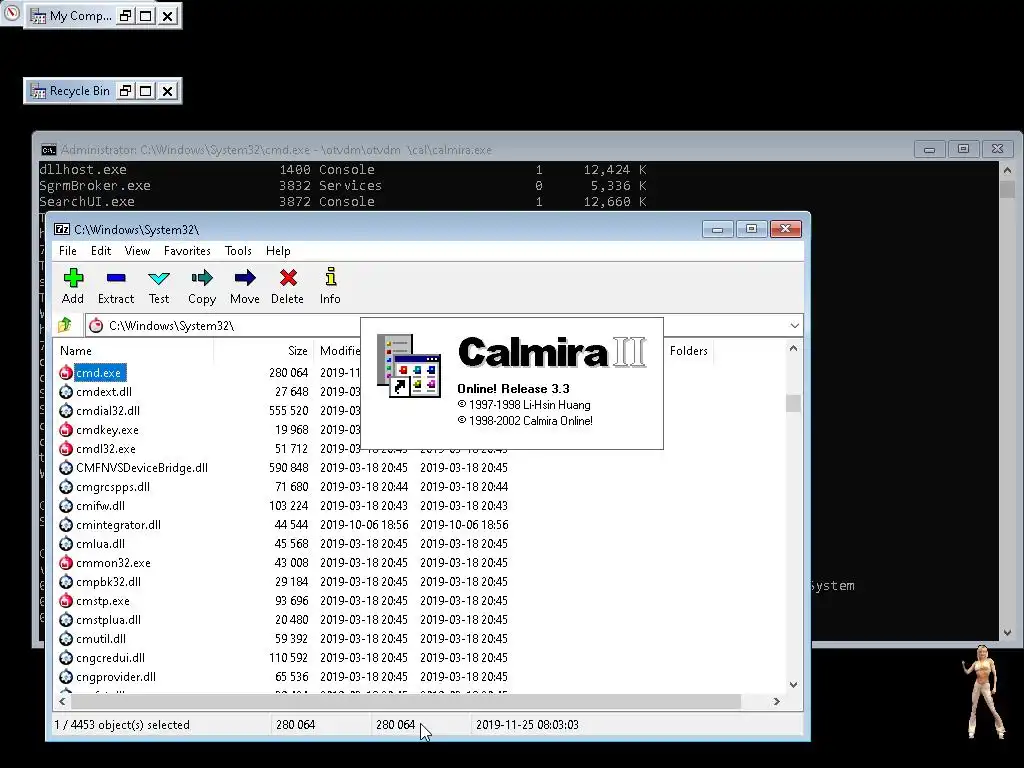This screenshot has height=768, width=1024.
Task: Click SearchUI.exe line in console window
Action: point(343,201)
